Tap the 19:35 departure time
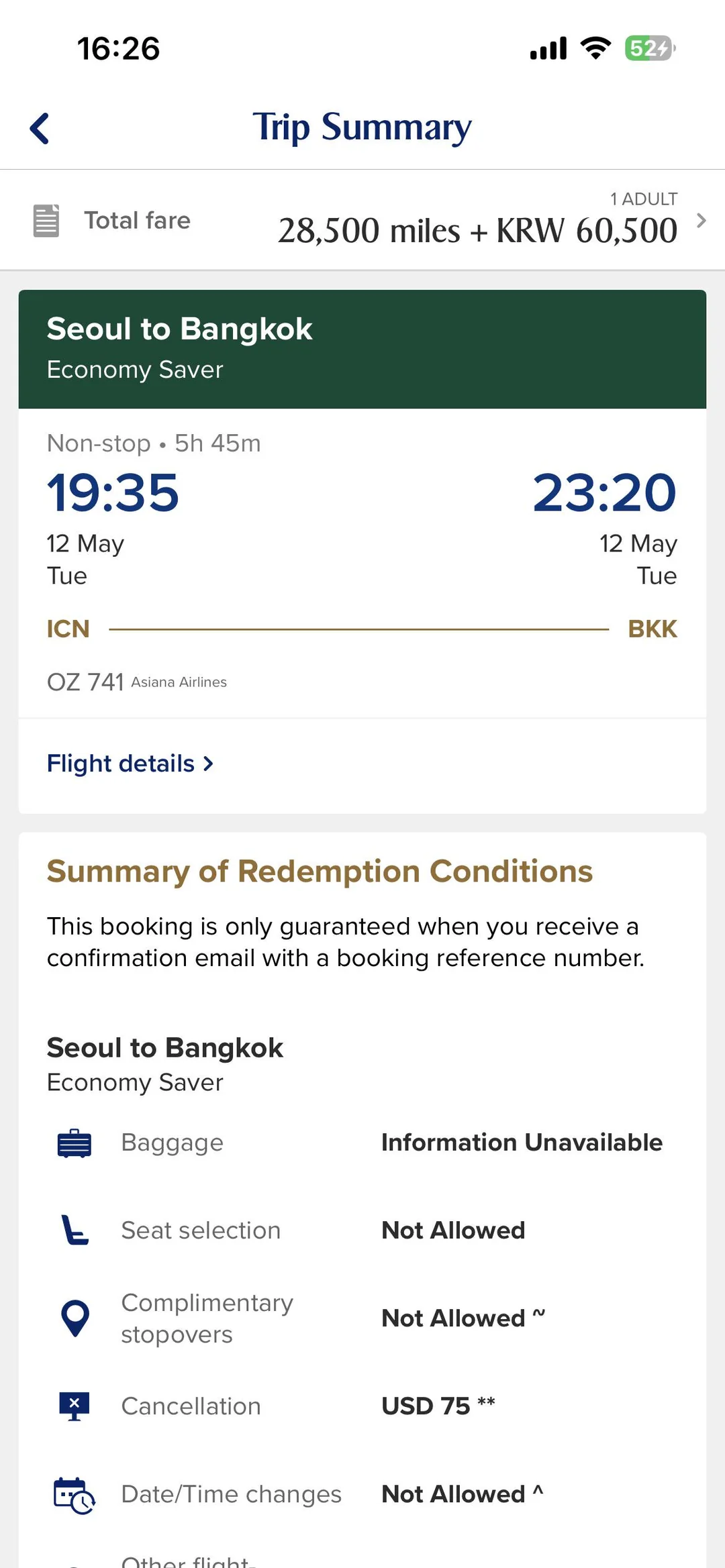 click(x=113, y=492)
